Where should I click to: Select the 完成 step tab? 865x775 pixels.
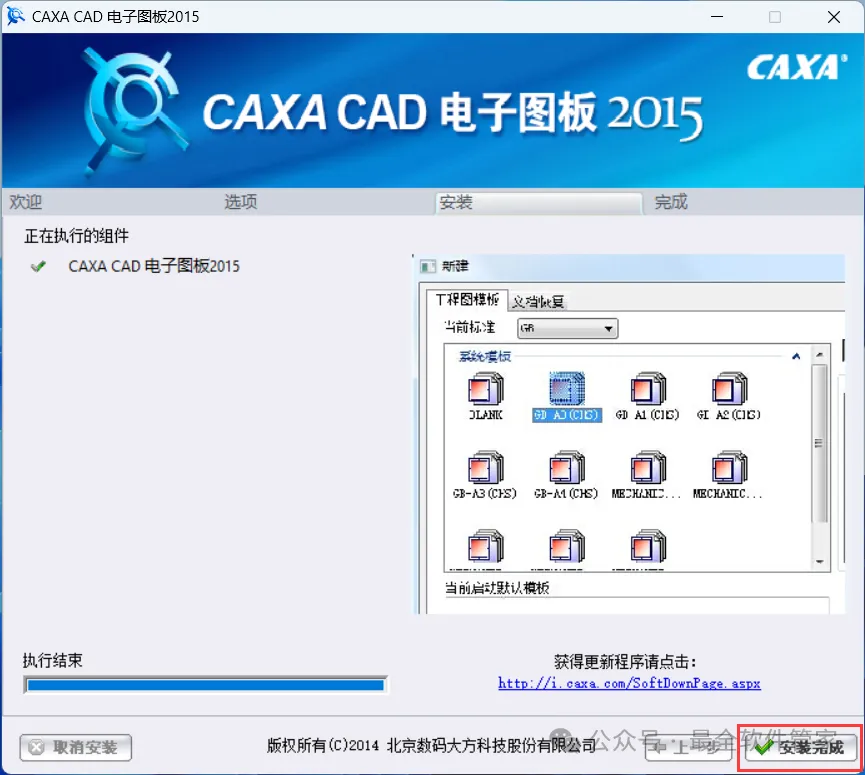(x=671, y=202)
